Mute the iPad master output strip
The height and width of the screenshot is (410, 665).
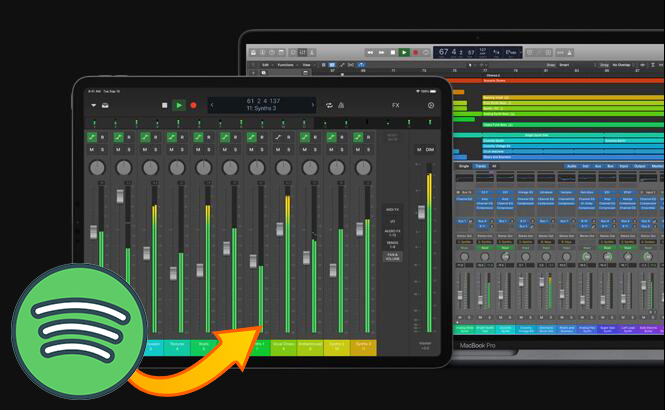(x=419, y=150)
